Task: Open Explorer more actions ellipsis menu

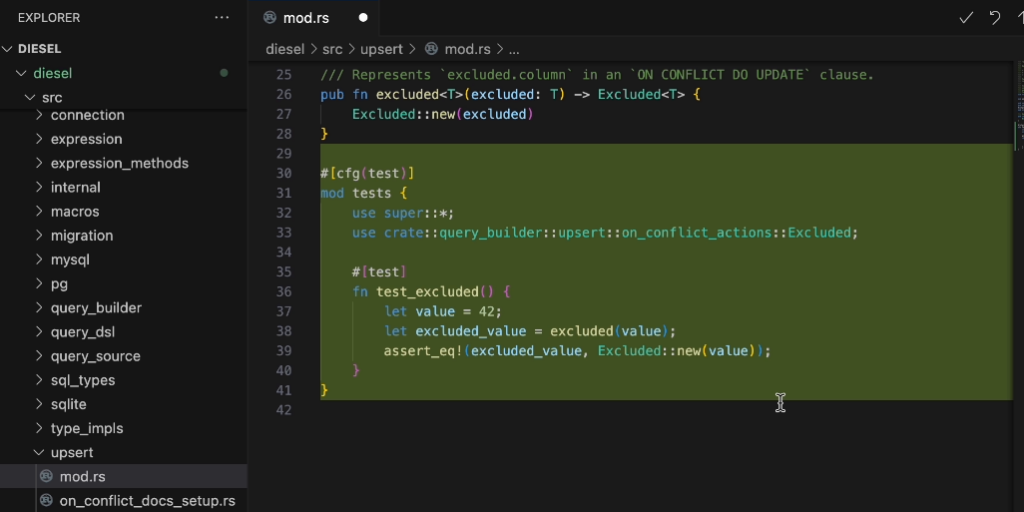Action: [221, 18]
